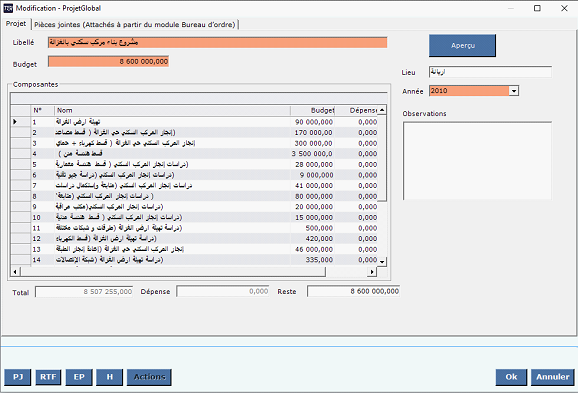
Task: Click the row number 10 cell
Action: click(x=42, y=218)
